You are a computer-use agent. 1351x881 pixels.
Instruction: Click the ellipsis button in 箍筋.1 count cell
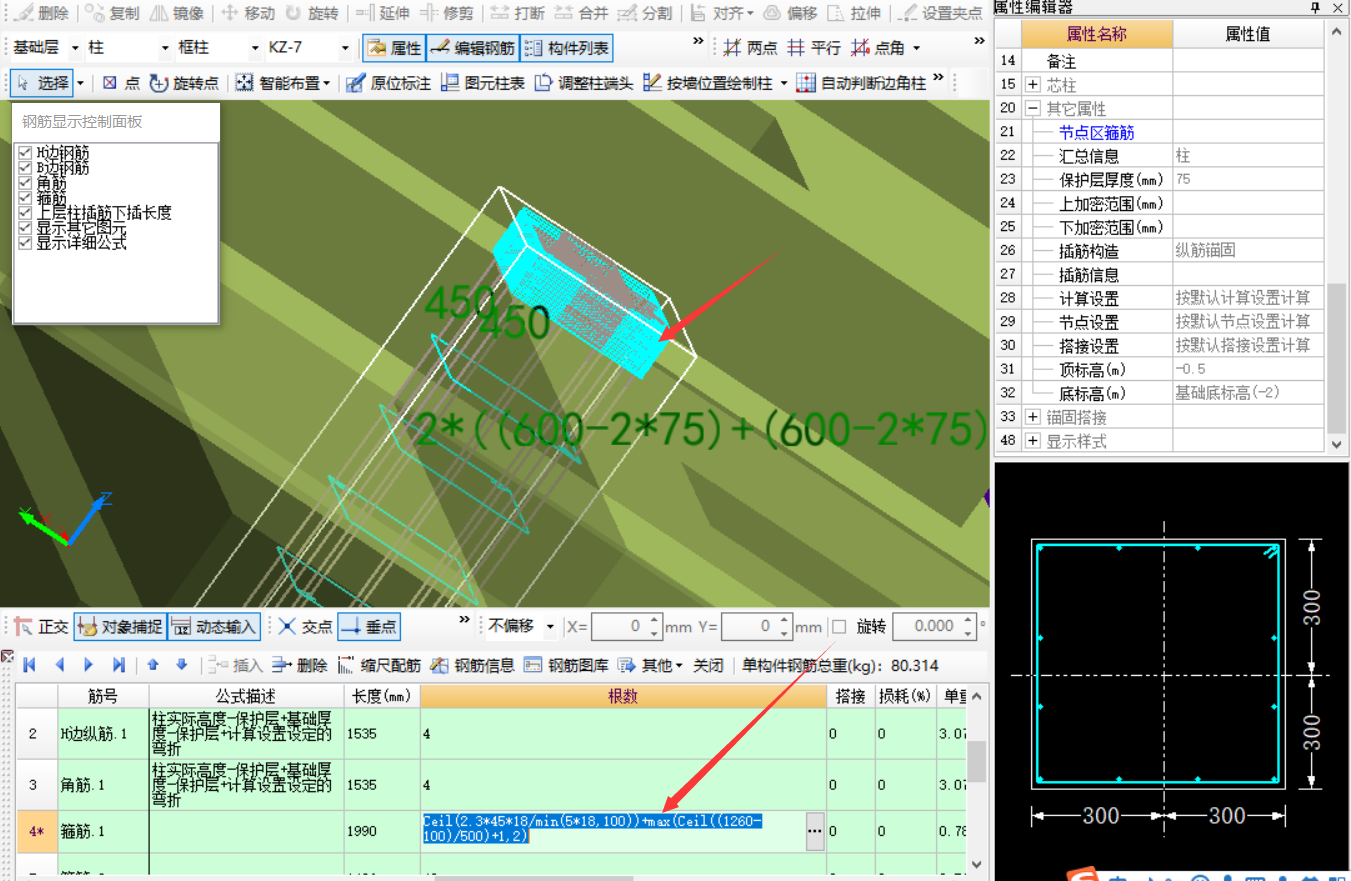point(814,831)
